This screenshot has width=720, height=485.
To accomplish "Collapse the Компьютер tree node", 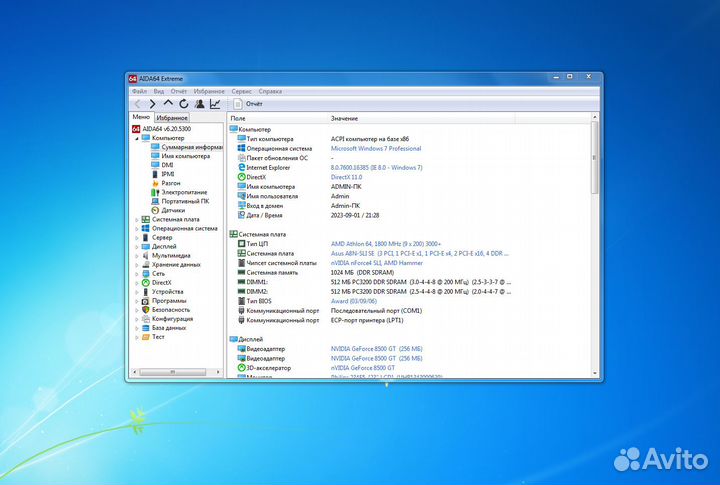I will (x=136, y=138).
